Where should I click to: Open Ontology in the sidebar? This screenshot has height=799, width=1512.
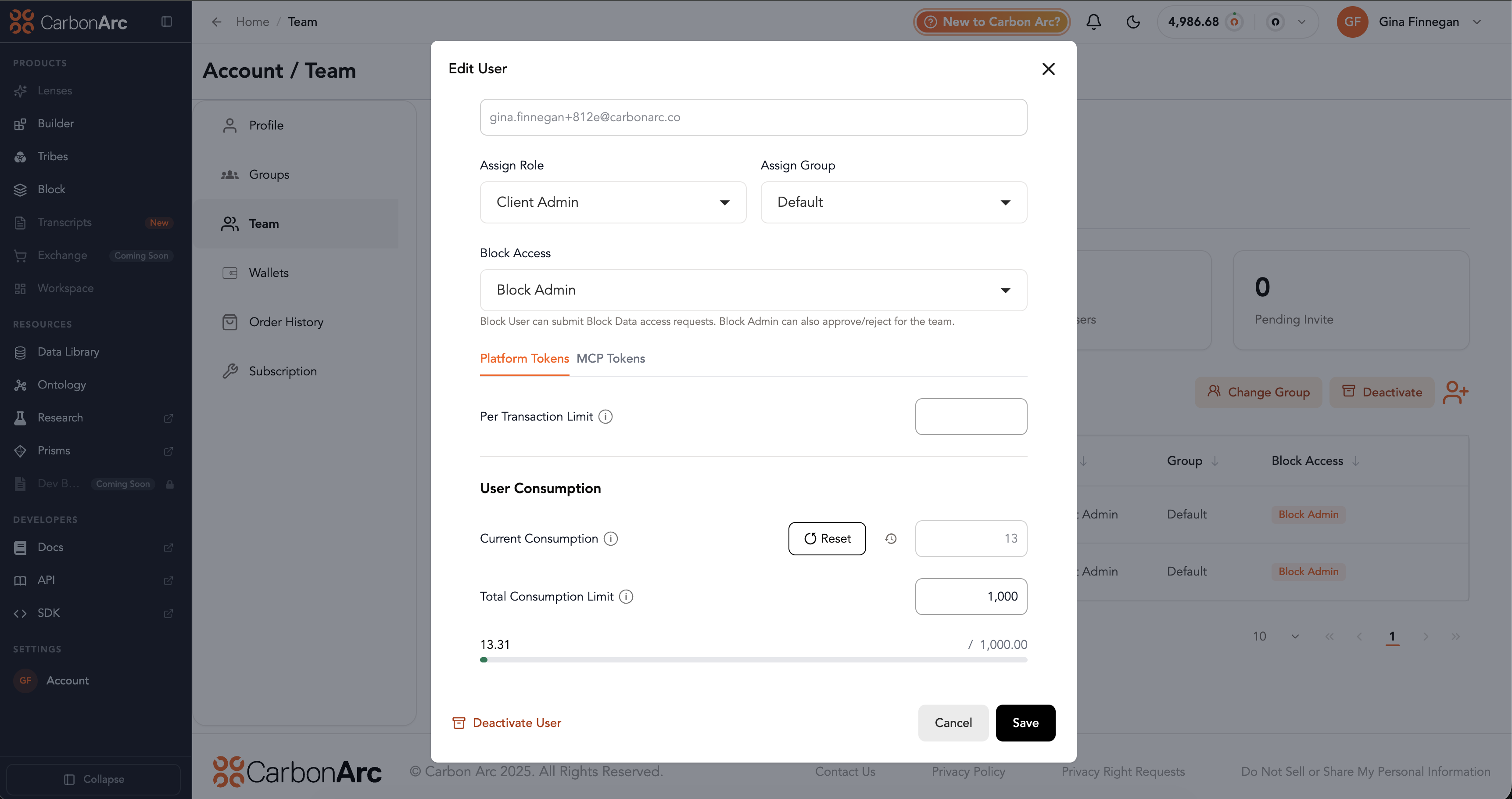point(61,385)
